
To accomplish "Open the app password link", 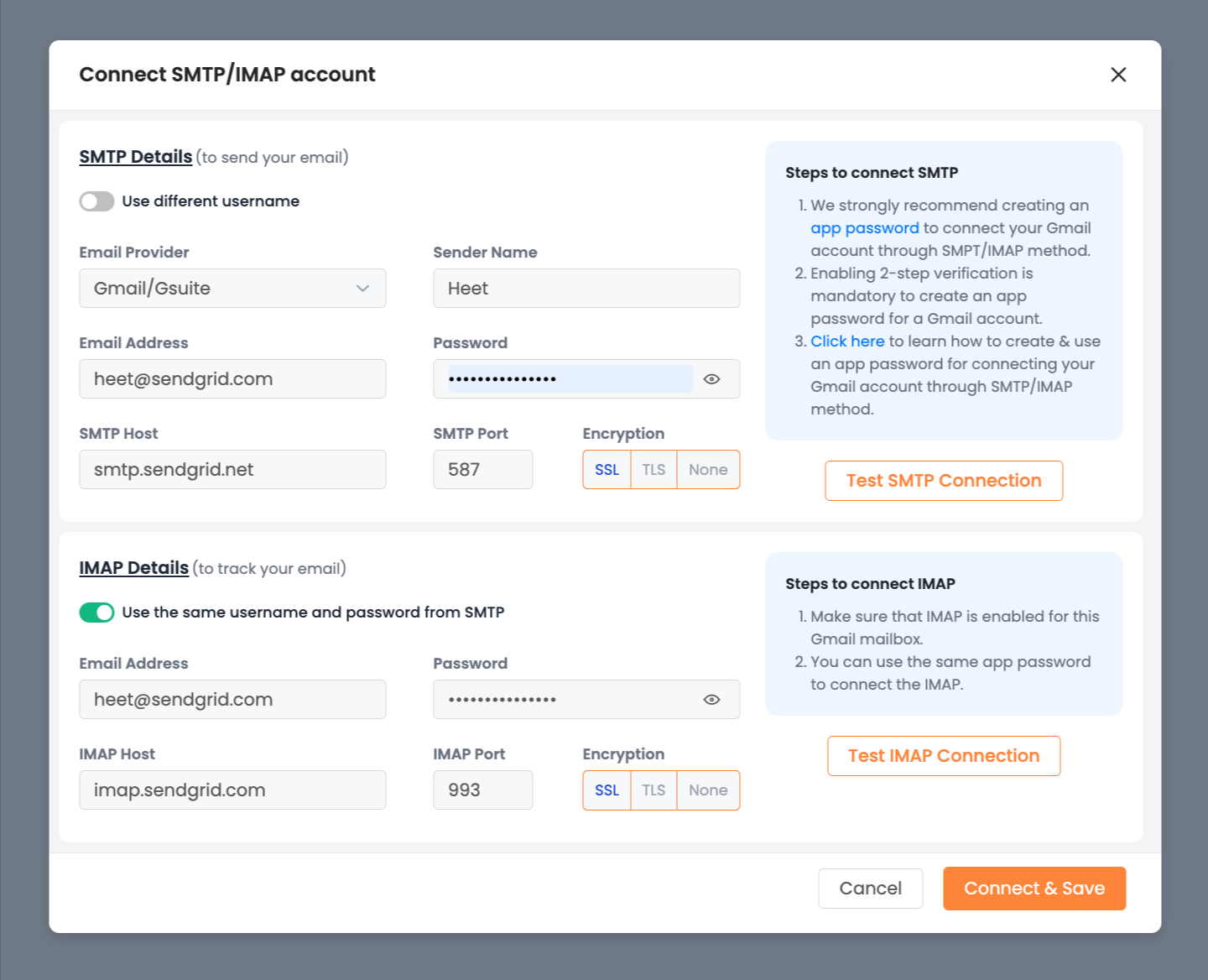I will (864, 228).
